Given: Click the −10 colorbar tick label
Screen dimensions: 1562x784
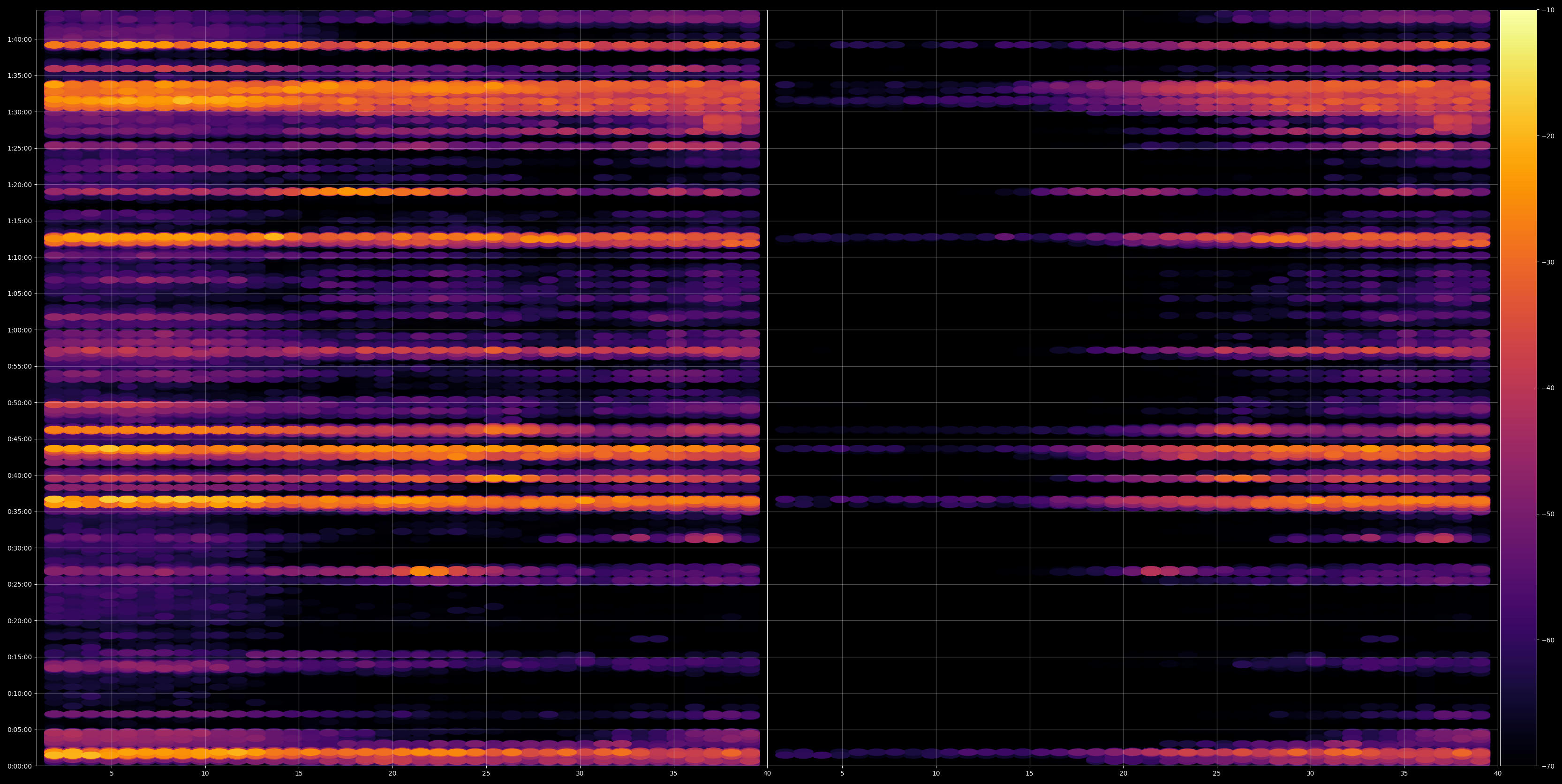Looking at the screenshot, I should click(1548, 10).
